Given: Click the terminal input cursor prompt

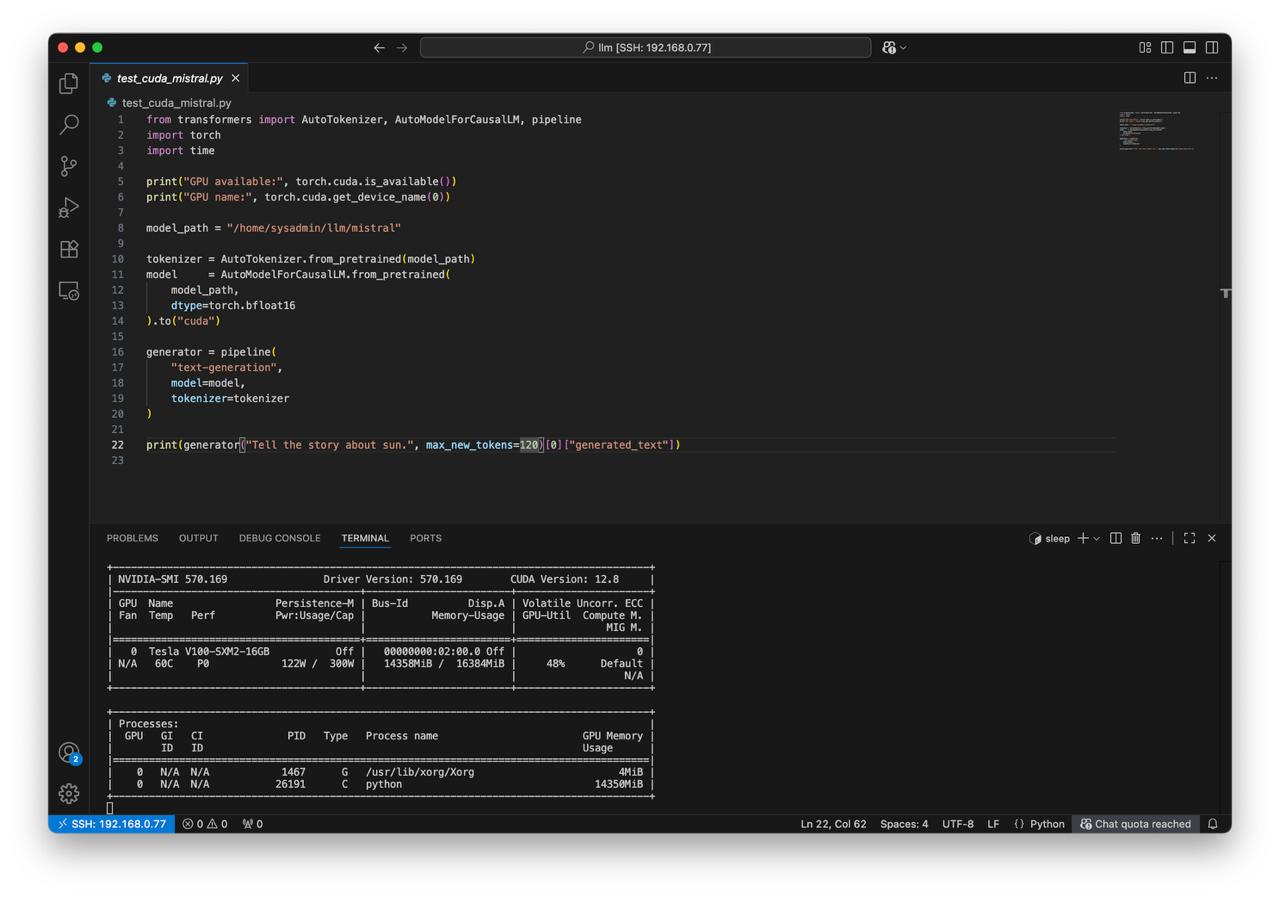Looking at the screenshot, I should coord(110,808).
